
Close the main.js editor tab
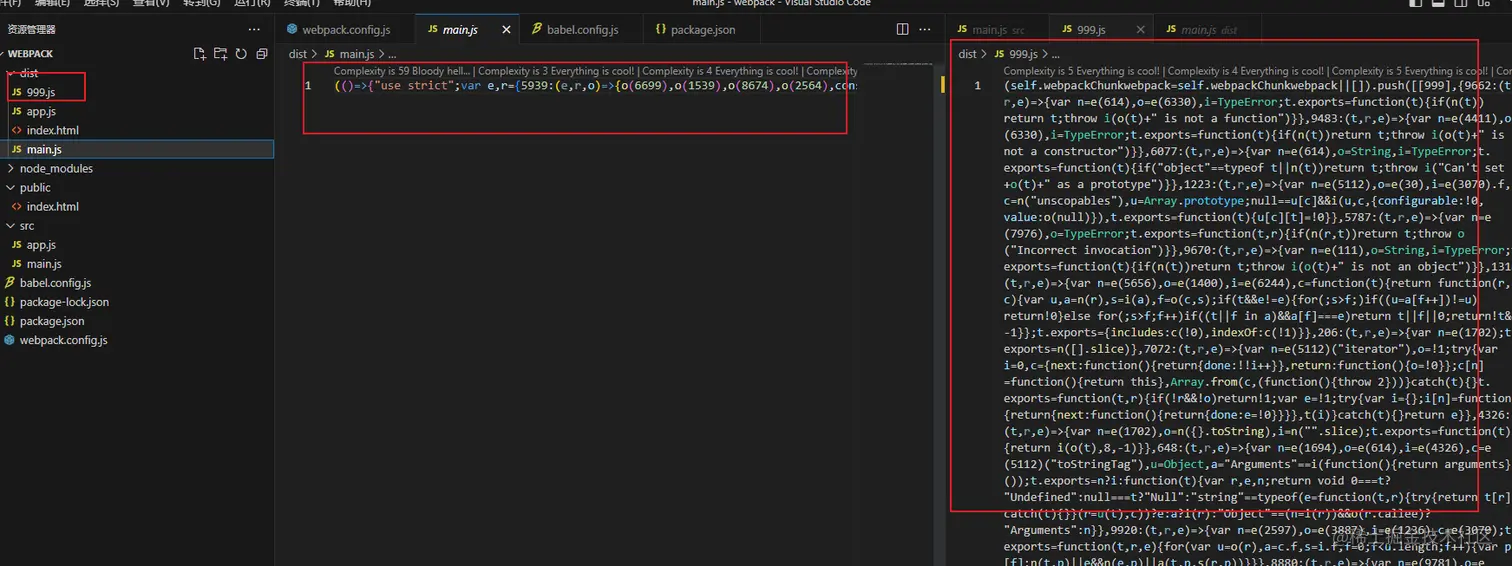tap(507, 30)
